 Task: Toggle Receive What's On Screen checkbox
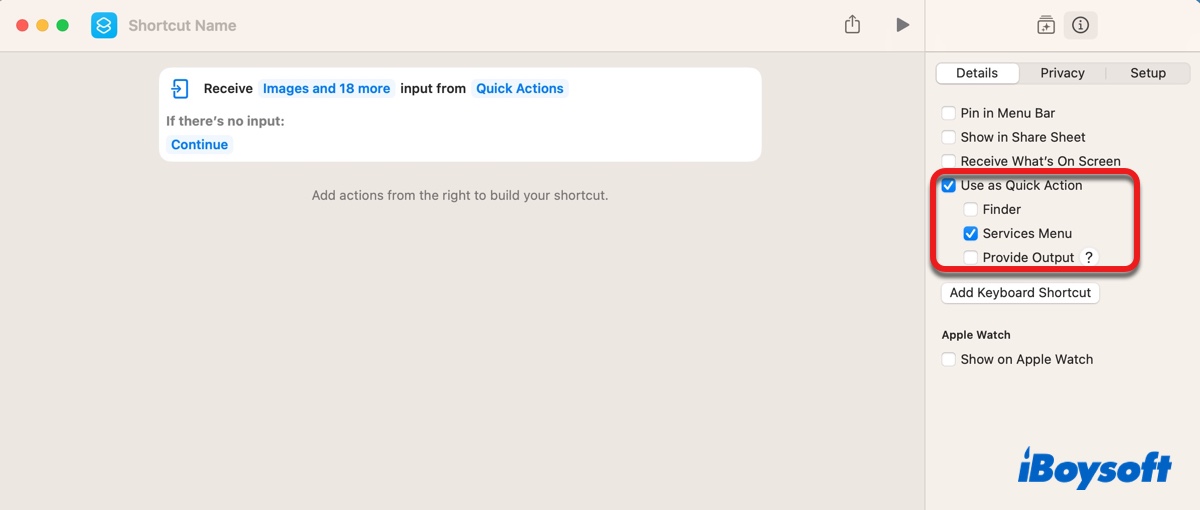(x=949, y=161)
